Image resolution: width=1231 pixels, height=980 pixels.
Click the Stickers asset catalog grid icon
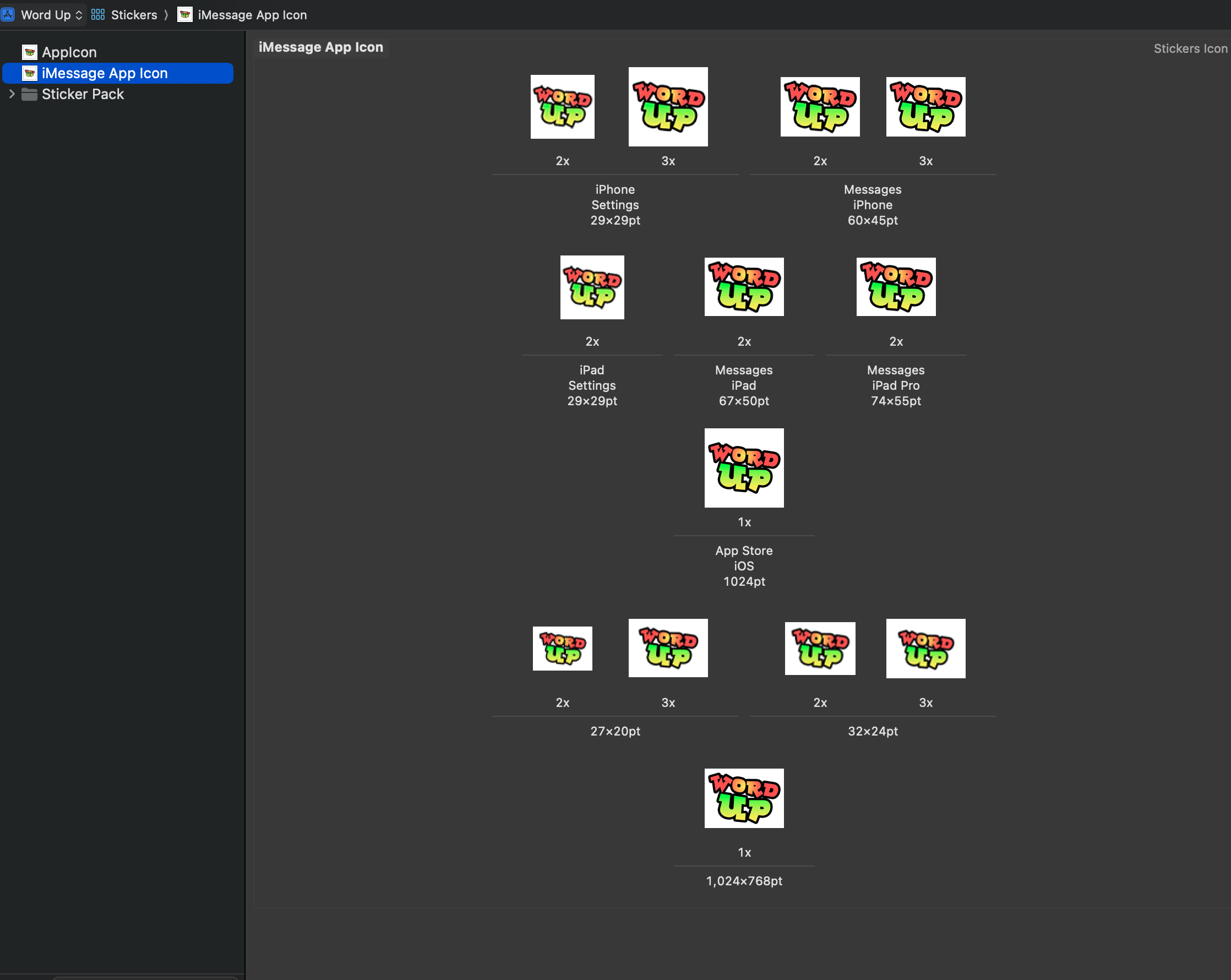[x=97, y=15]
